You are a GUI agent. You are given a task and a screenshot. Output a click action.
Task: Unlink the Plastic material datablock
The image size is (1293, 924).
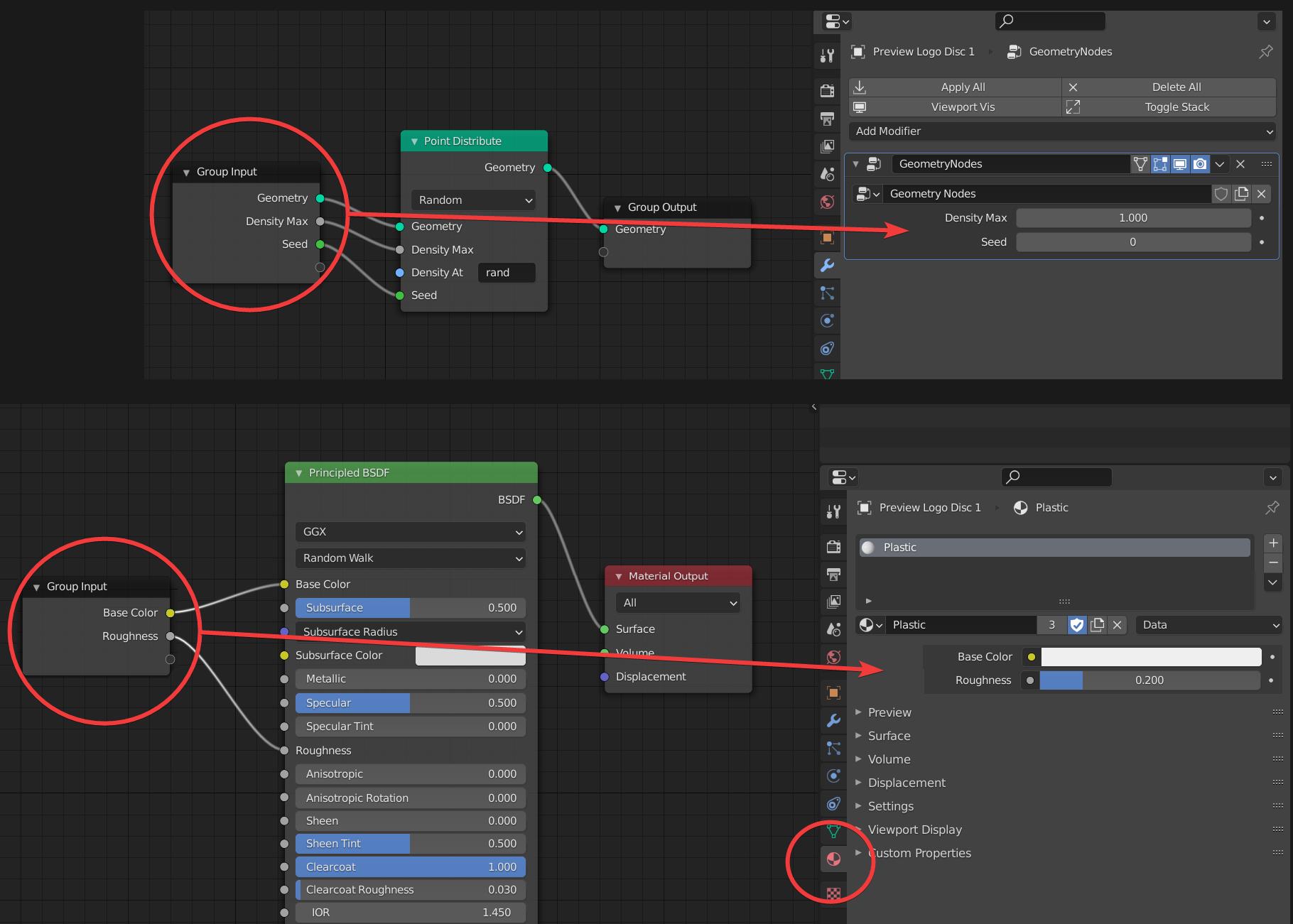(x=1117, y=625)
